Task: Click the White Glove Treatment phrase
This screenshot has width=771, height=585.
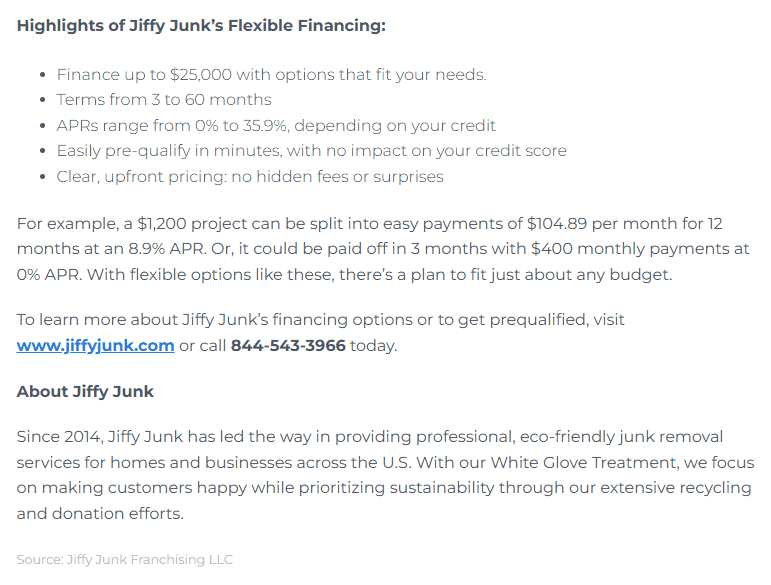Action: [x=584, y=463]
